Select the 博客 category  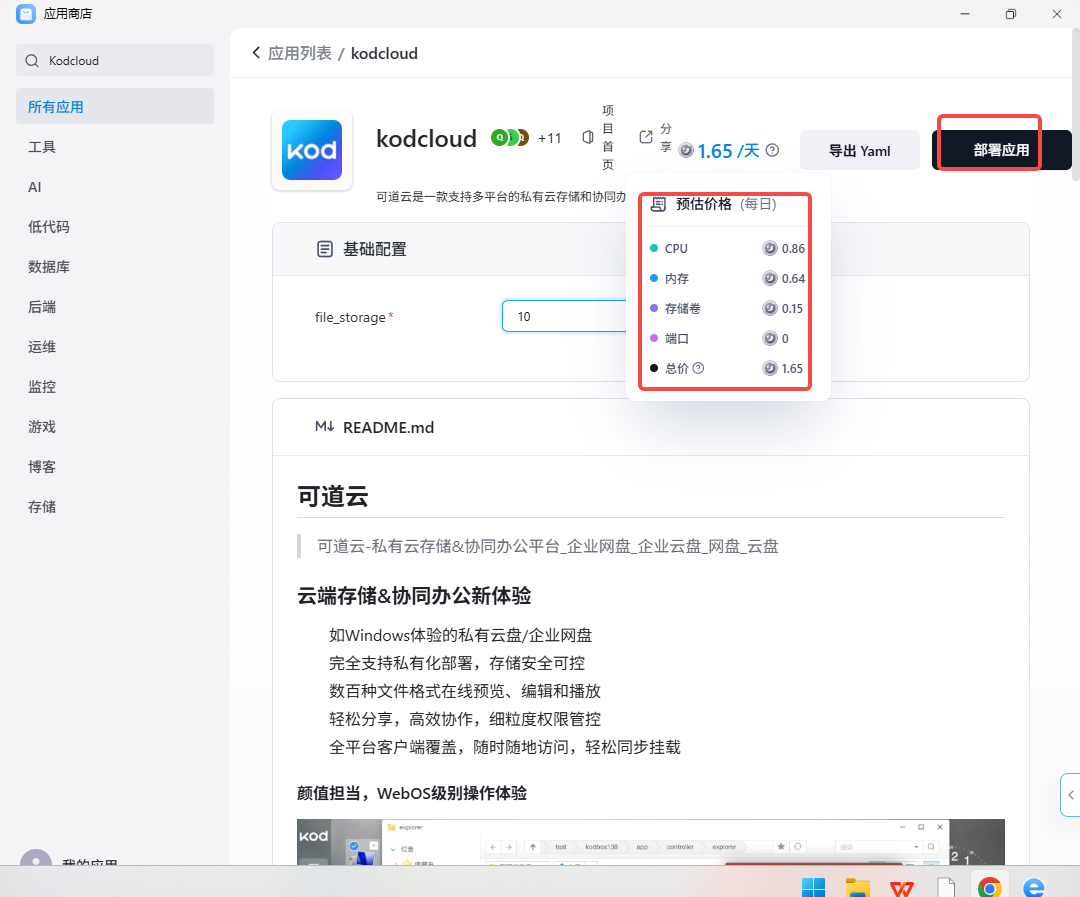(x=115, y=466)
